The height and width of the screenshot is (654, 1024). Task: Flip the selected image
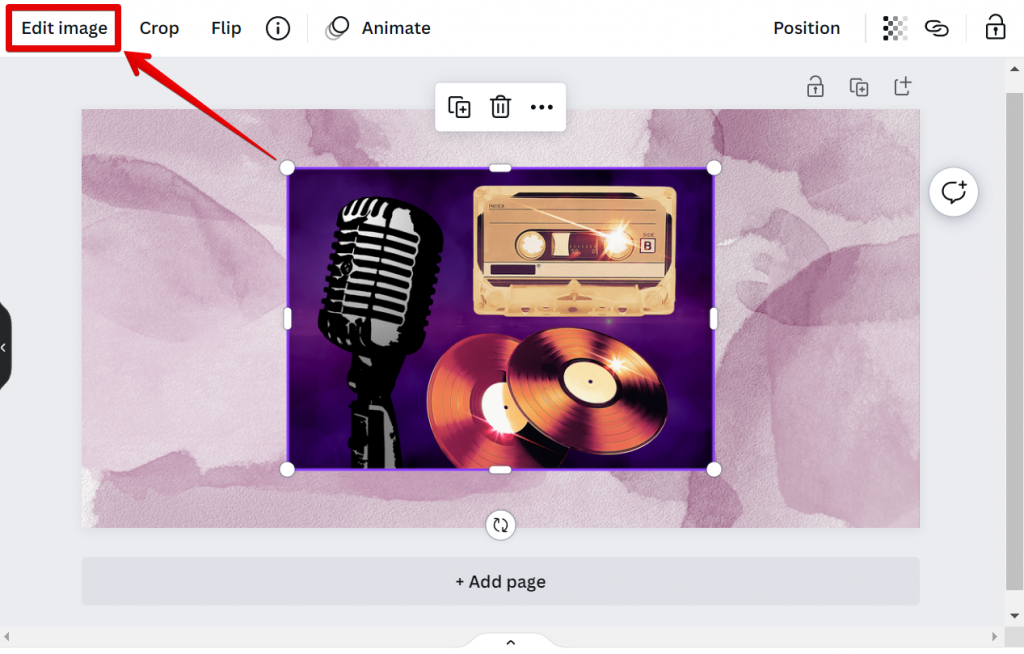click(x=225, y=28)
